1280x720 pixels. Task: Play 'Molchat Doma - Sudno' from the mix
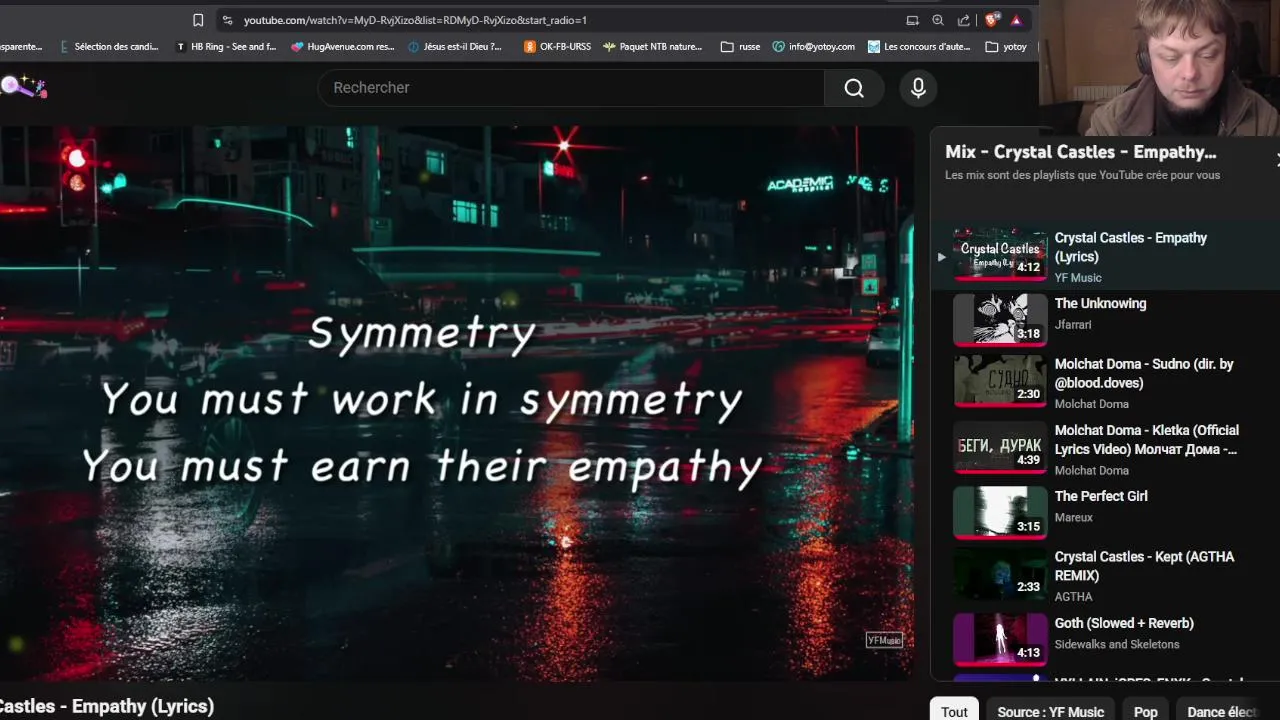(1144, 373)
